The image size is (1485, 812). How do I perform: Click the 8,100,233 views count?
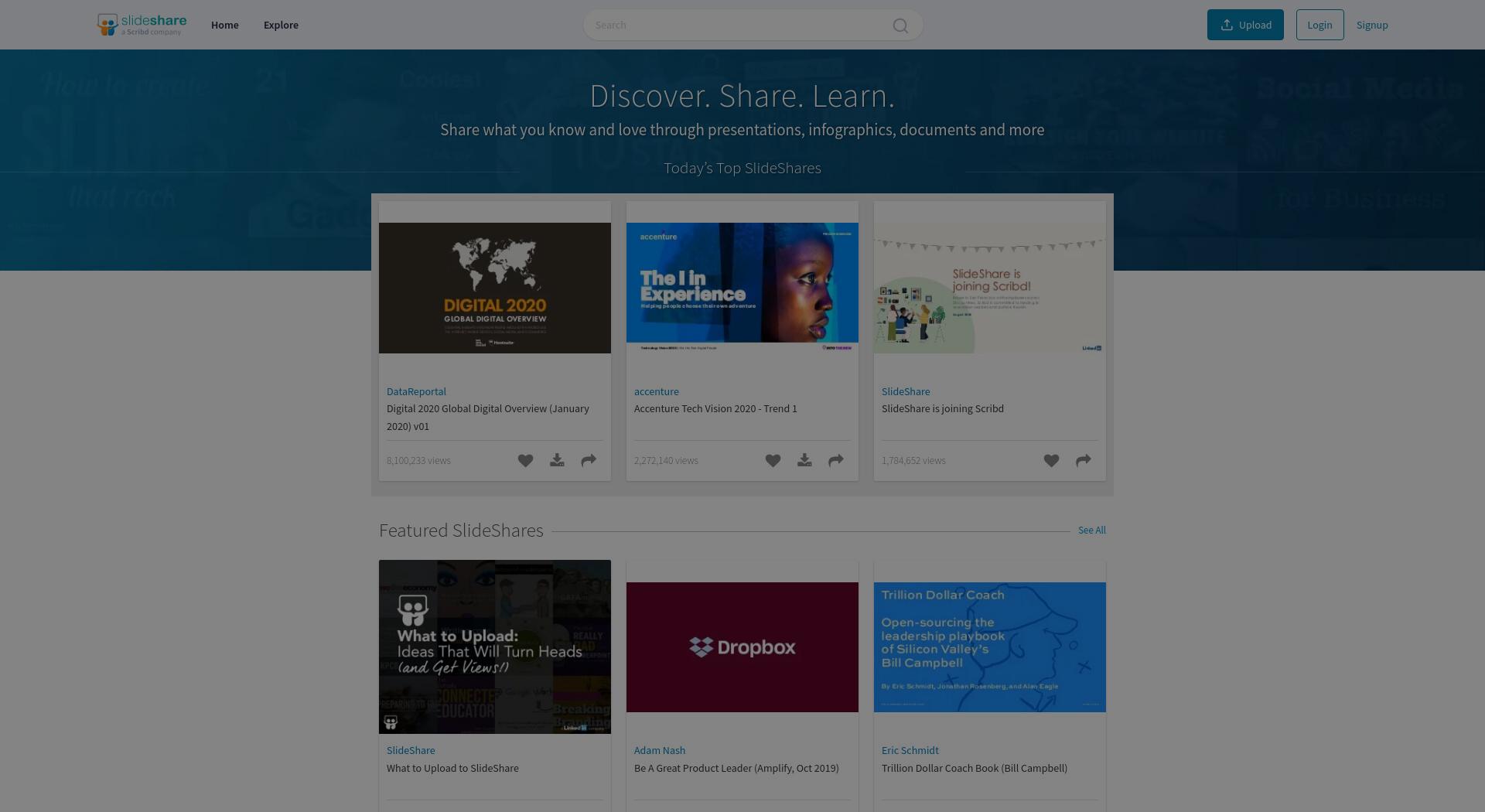(418, 461)
